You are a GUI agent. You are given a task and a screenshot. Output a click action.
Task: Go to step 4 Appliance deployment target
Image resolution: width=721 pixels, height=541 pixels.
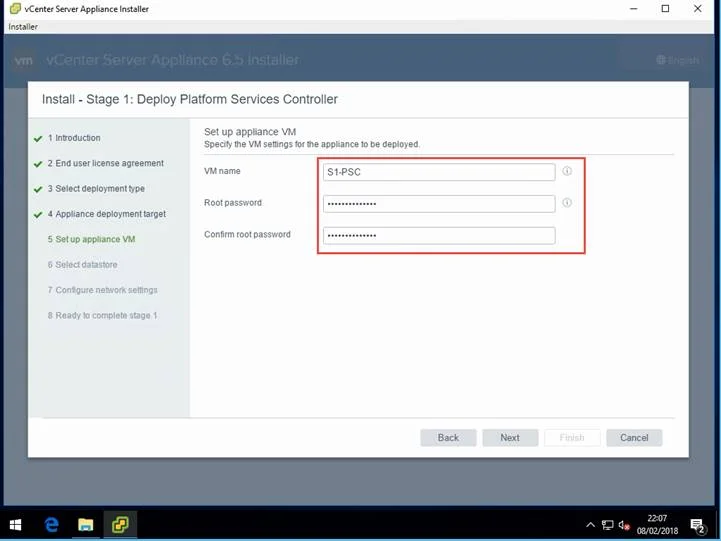(107, 214)
